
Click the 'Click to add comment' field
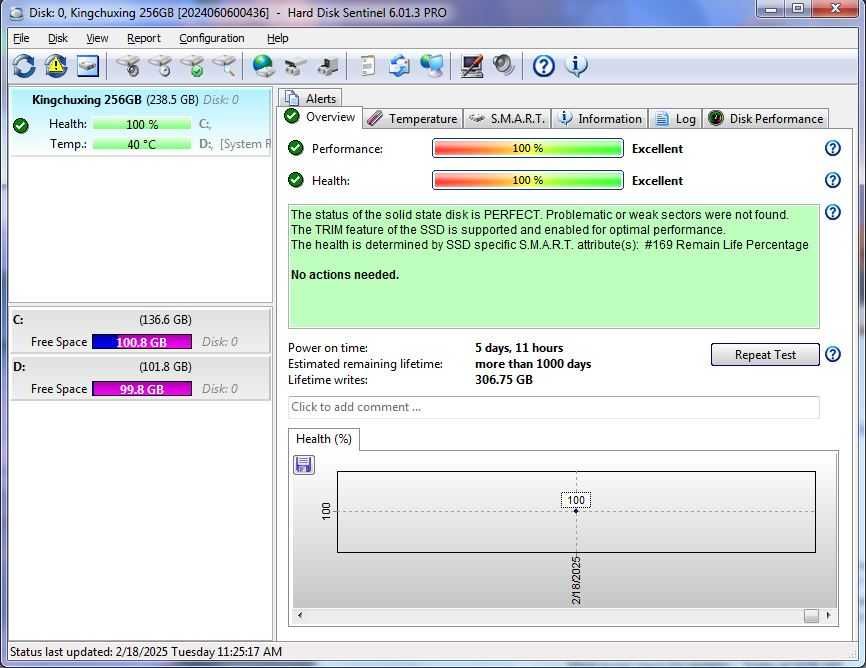[x=553, y=407]
